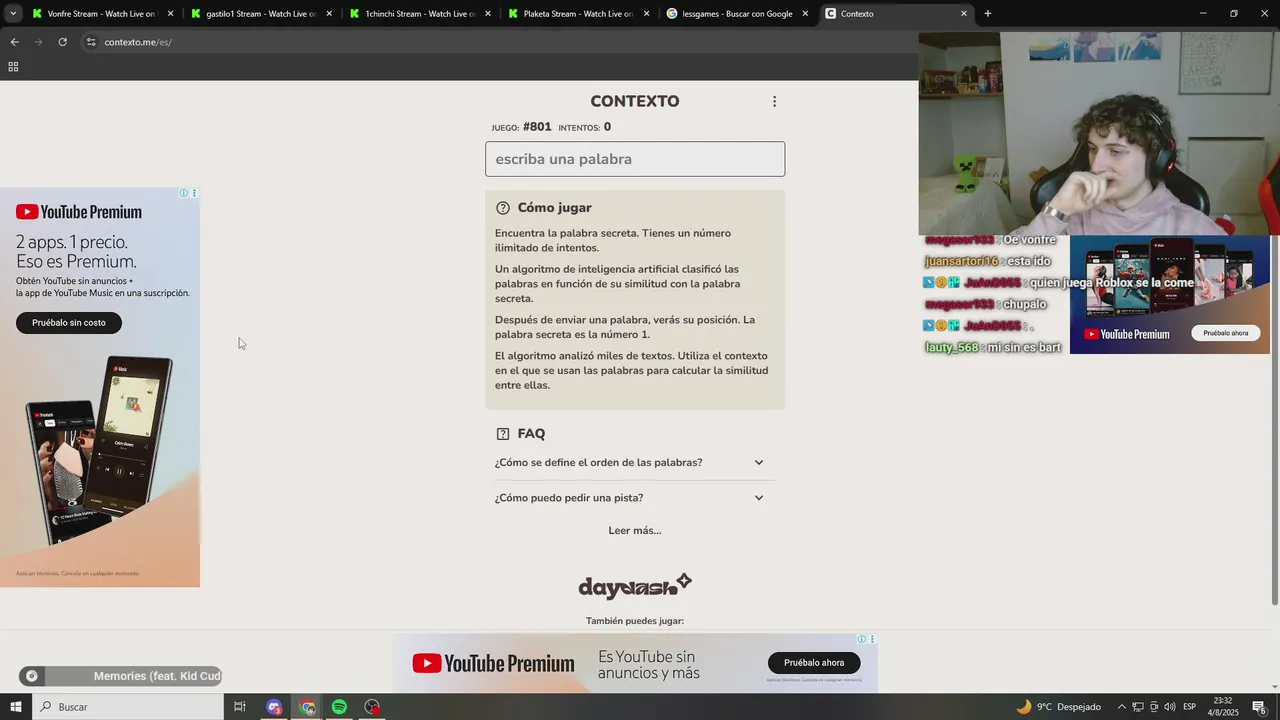
Task: Open the tab search dropdown arrow
Action: coord(12,14)
